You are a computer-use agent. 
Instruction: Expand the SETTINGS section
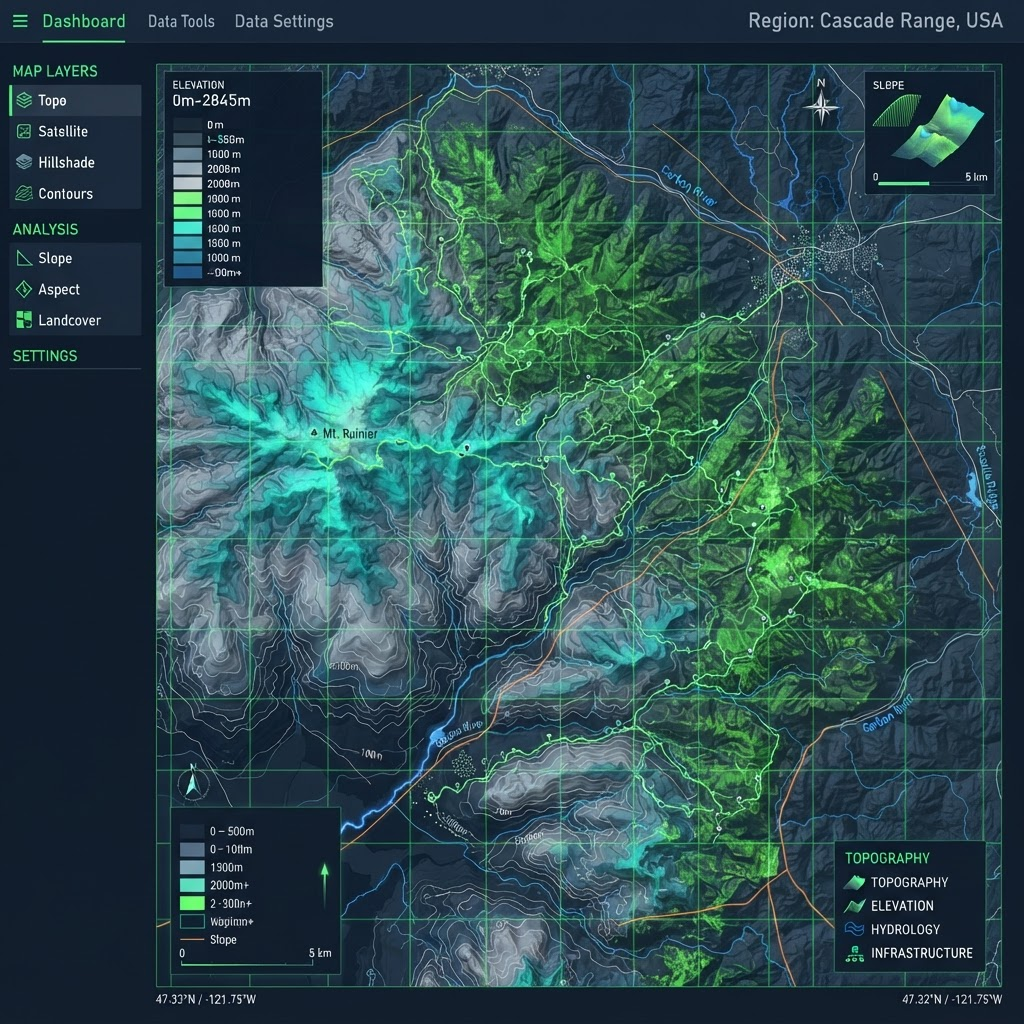pyautogui.click(x=45, y=356)
